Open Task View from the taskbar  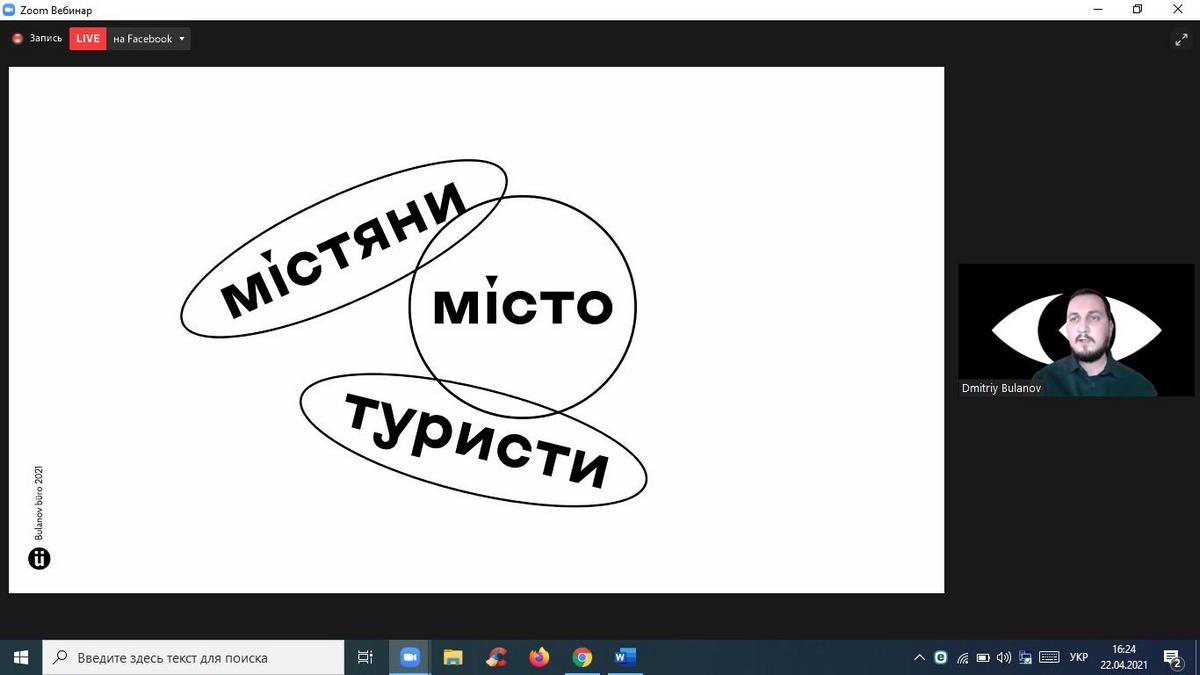tap(365, 657)
